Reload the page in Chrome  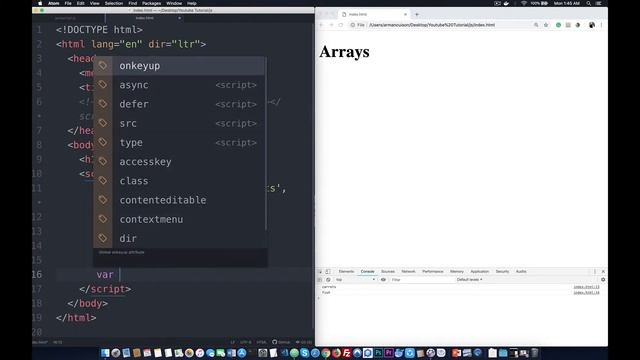pos(341,25)
